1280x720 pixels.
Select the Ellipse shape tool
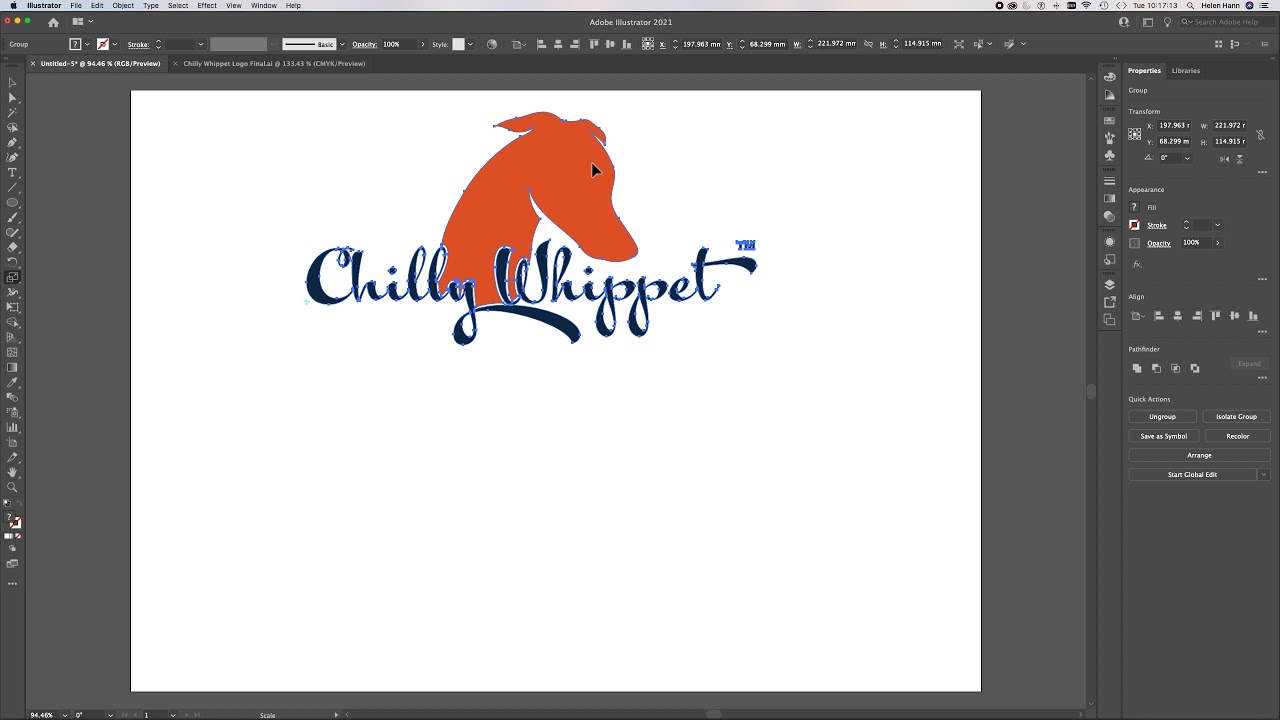[12, 202]
